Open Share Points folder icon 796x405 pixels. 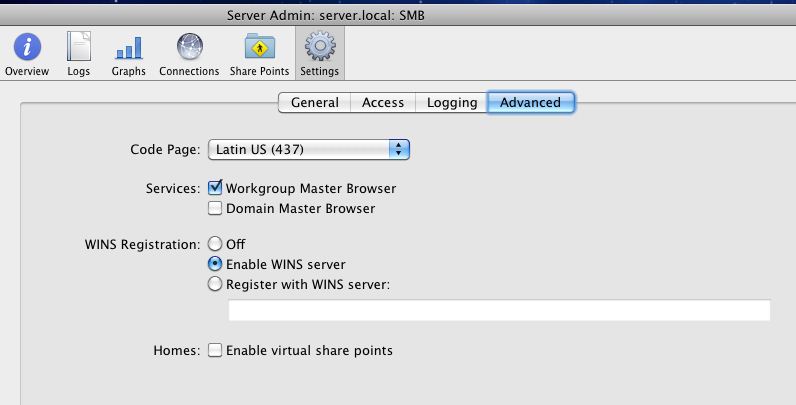tap(259, 47)
